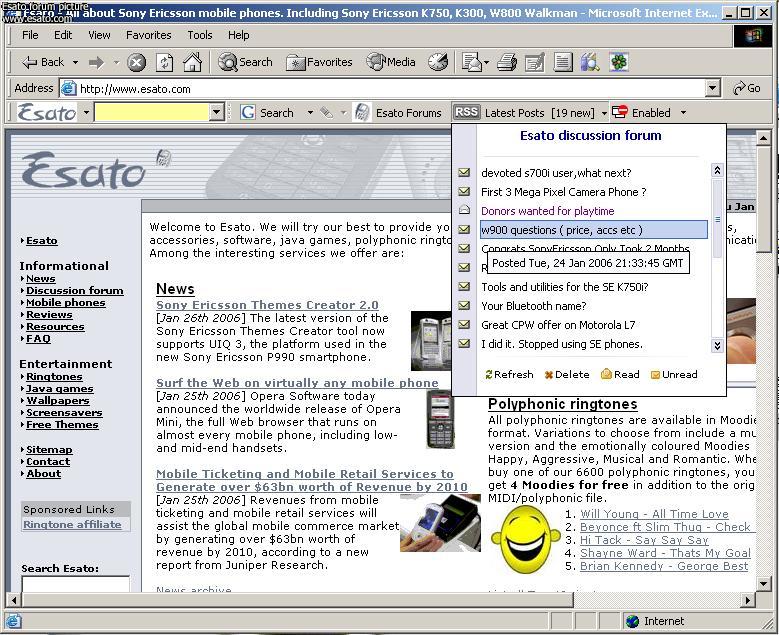Viewport: 779px width, 635px height.
Task: Open the yellow search box dropdown
Action: tap(217, 112)
